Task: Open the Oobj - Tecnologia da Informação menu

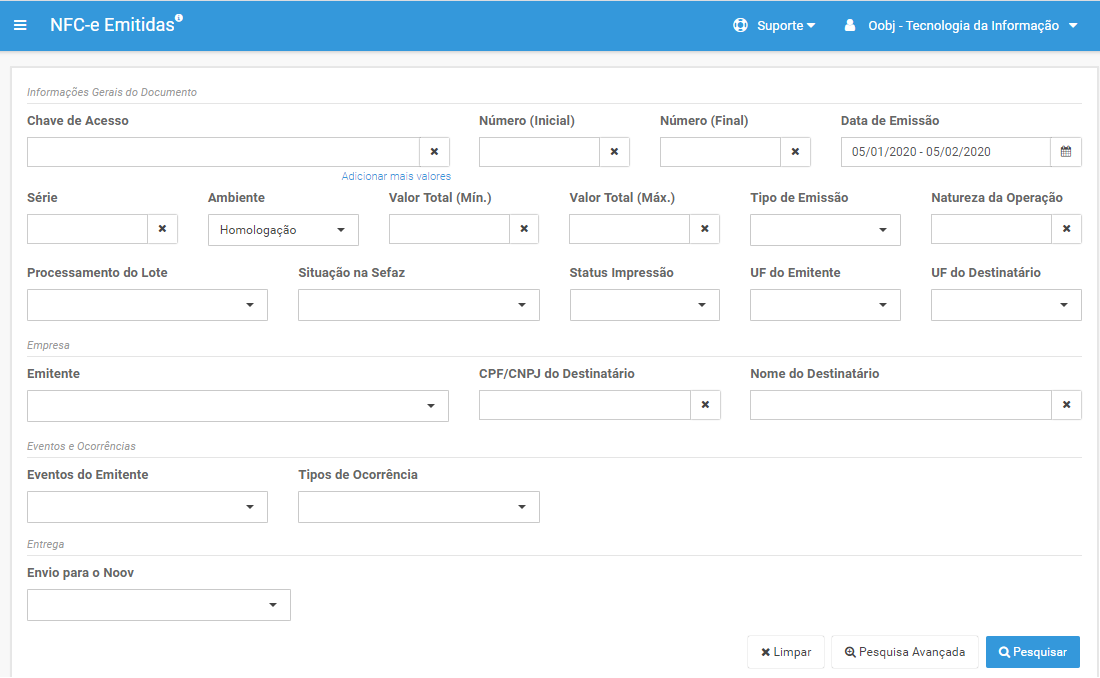Action: point(972,25)
